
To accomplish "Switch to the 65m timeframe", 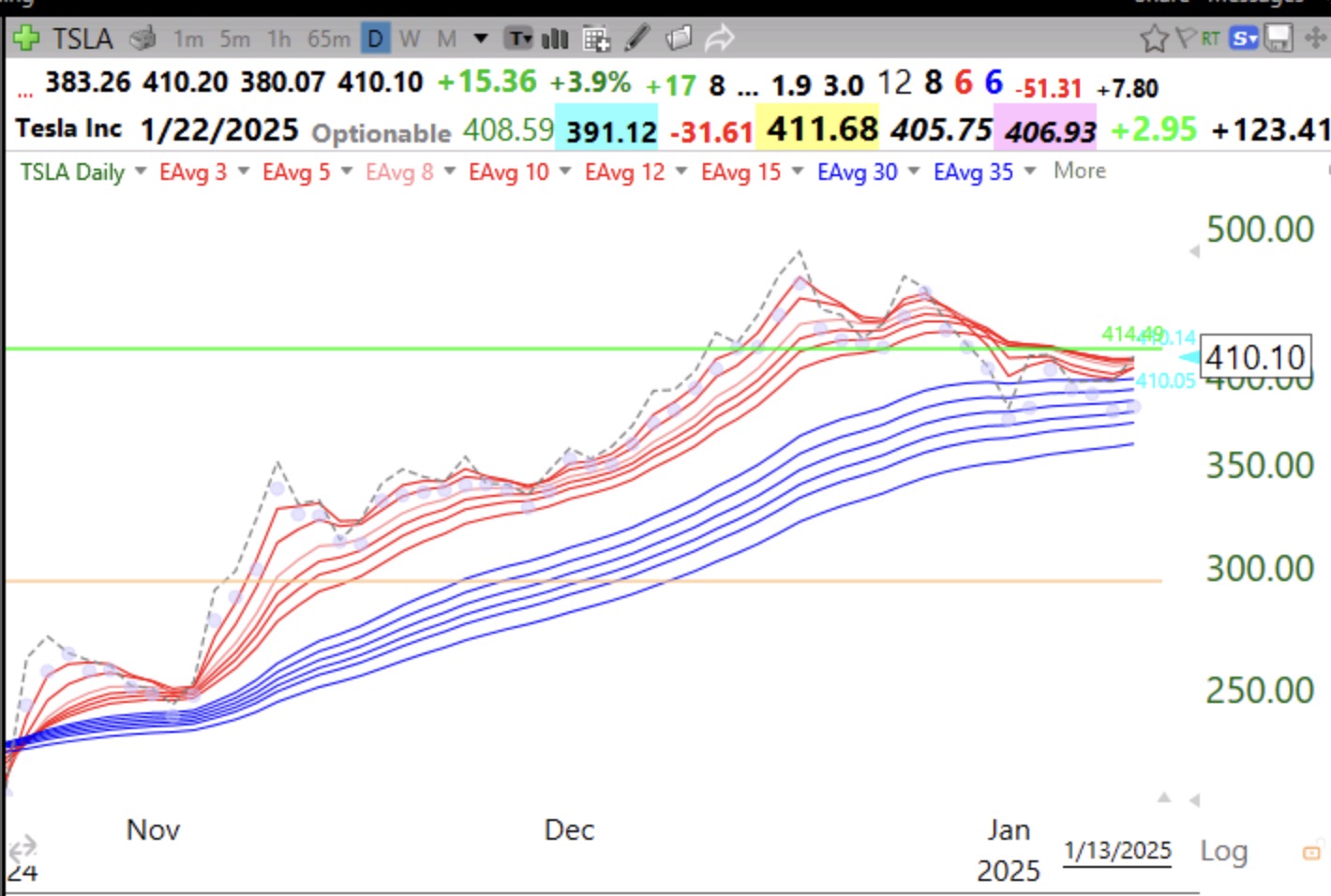I will click(329, 39).
